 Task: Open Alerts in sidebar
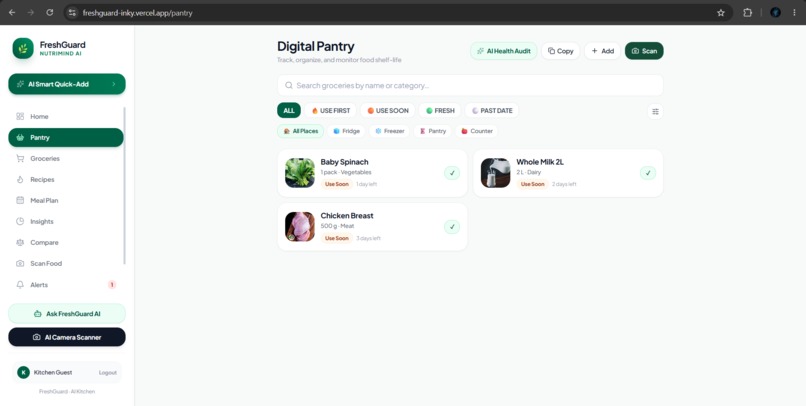click(66, 285)
